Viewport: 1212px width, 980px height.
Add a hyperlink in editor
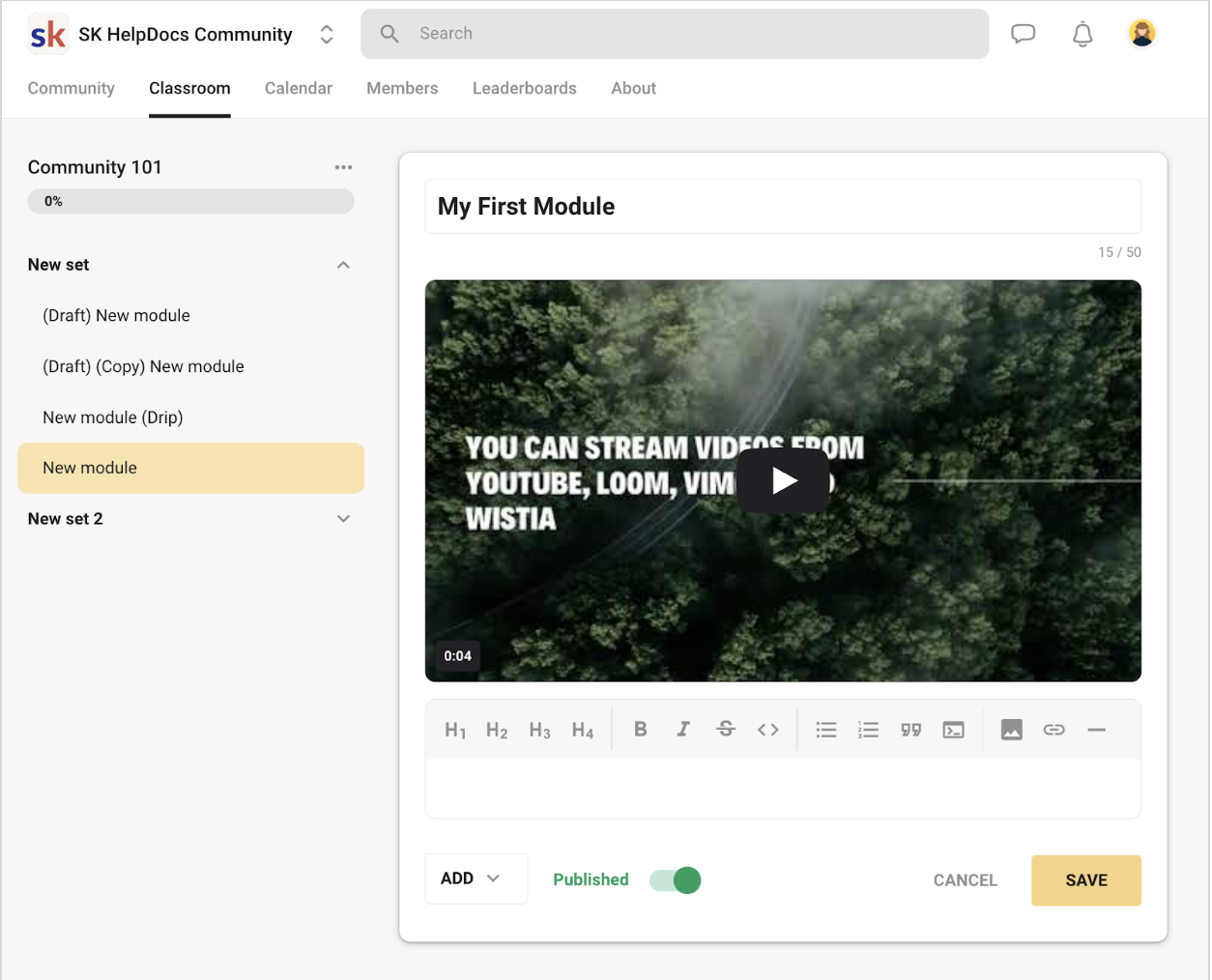[x=1054, y=730]
